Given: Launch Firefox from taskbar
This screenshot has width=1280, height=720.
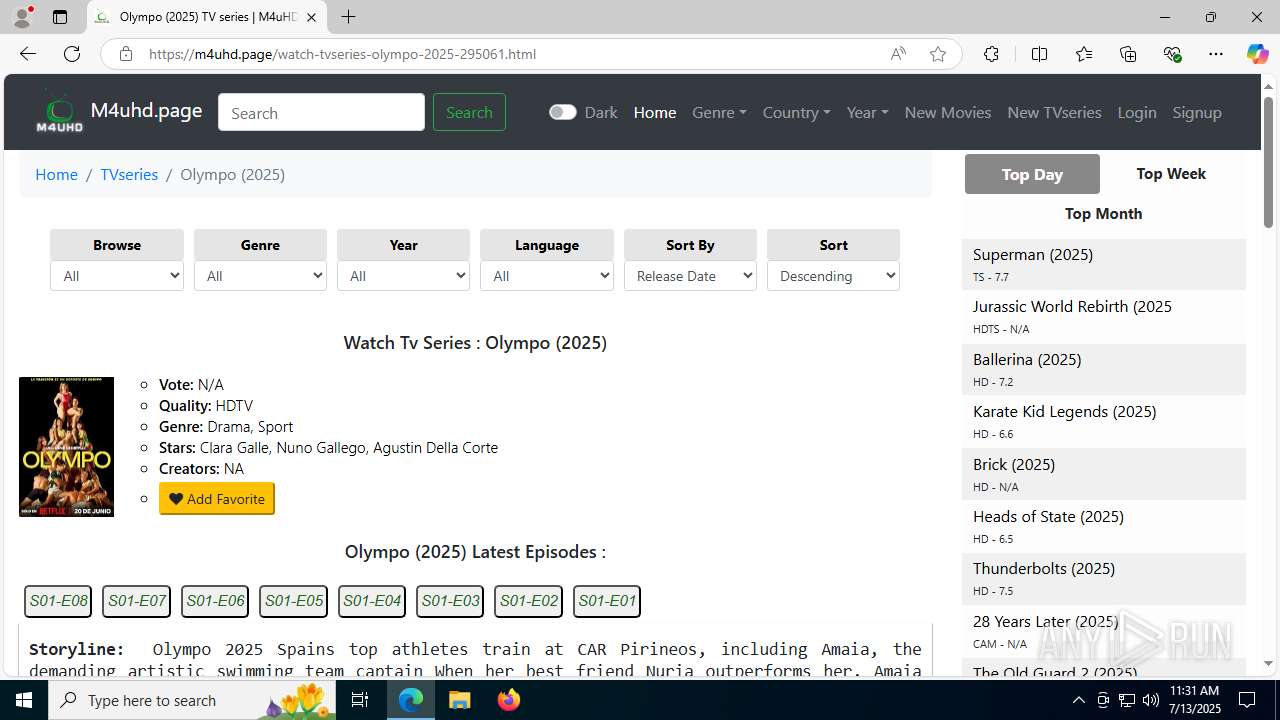Looking at the screenshot, I should pos(509,700).
